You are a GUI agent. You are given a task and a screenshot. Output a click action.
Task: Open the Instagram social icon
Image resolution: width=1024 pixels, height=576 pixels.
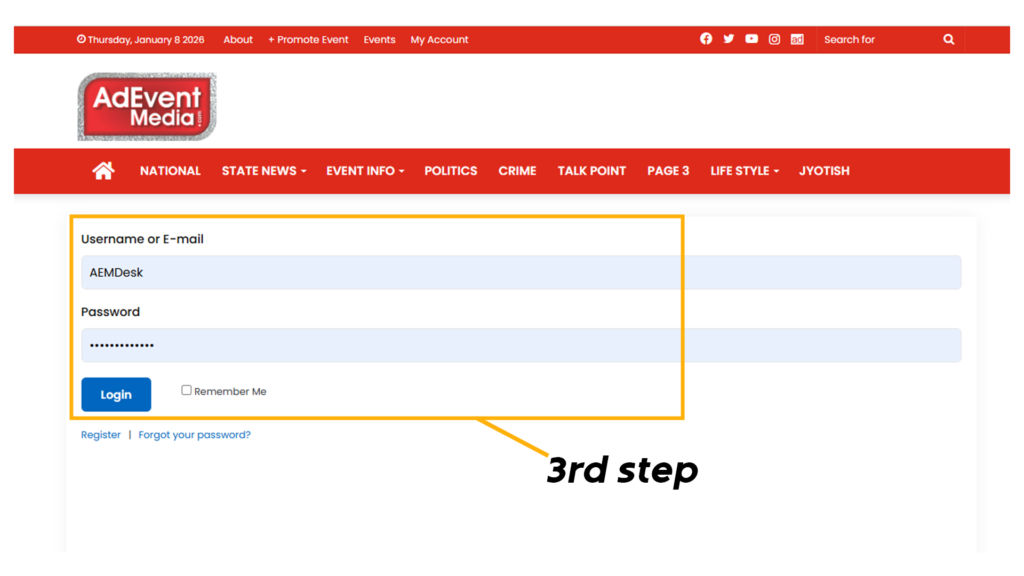(774, 39)
